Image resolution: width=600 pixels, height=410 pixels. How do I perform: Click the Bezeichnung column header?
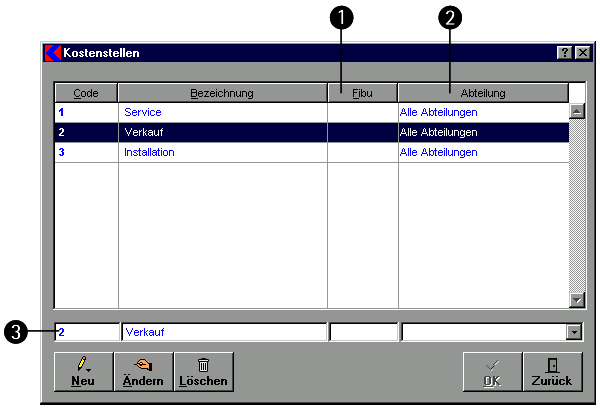click(222, 93)
